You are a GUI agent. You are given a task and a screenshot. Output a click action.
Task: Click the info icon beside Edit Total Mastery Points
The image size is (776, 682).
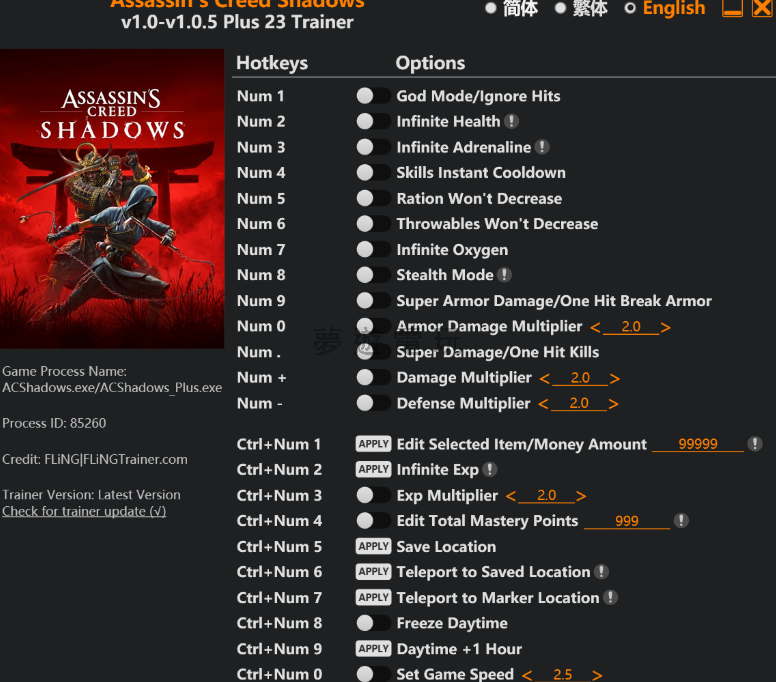pos(681,521)
